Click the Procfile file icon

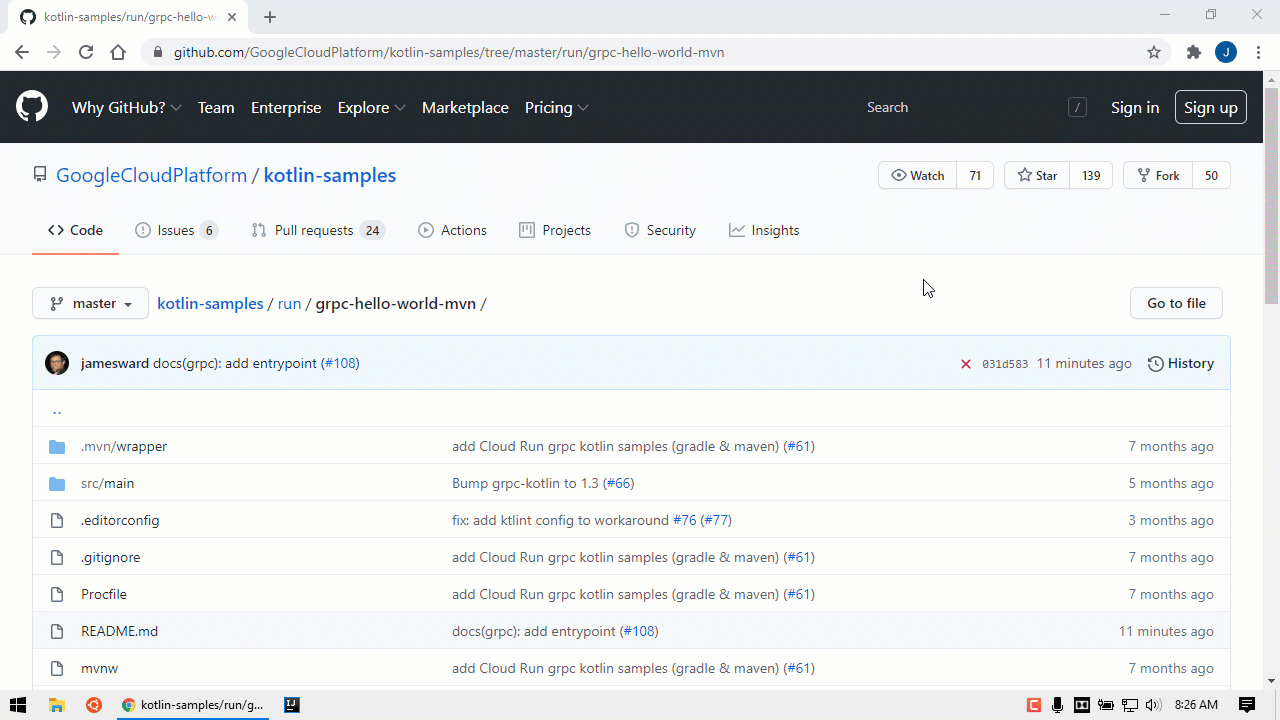pos(57,595)
